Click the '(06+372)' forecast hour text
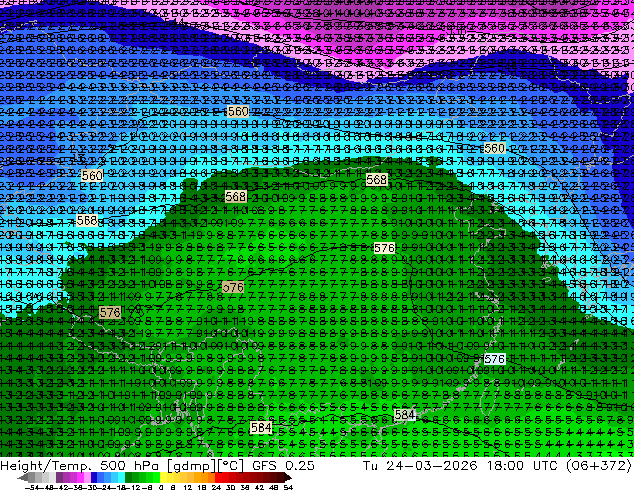634x490 pixels. pyautogui.click(x=598, y=466)
